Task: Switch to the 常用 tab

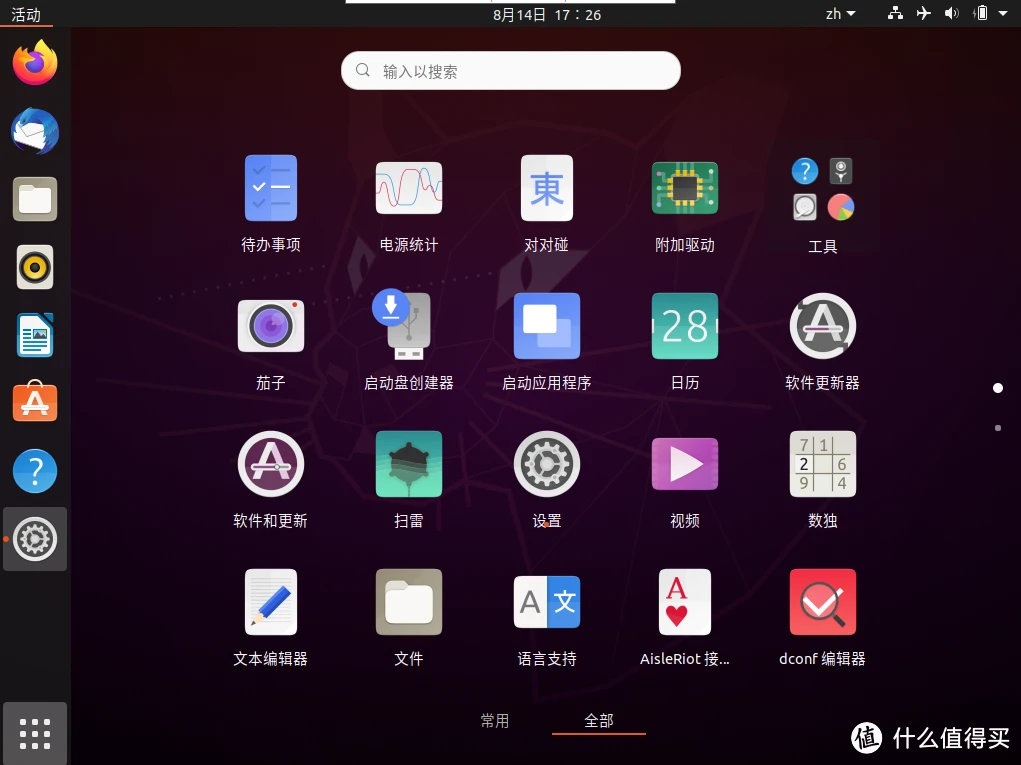Action: pyautogui.click(x=495, y=720)
